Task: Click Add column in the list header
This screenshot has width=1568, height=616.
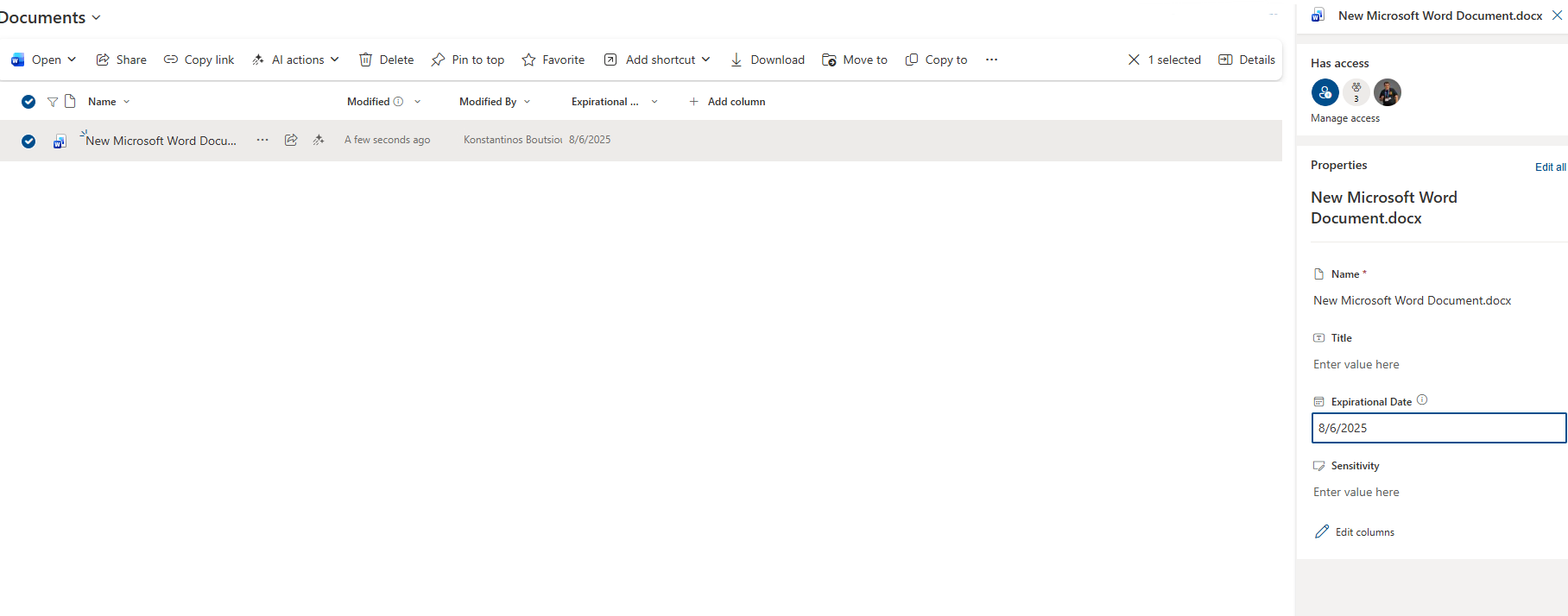Action: [727, 102]
